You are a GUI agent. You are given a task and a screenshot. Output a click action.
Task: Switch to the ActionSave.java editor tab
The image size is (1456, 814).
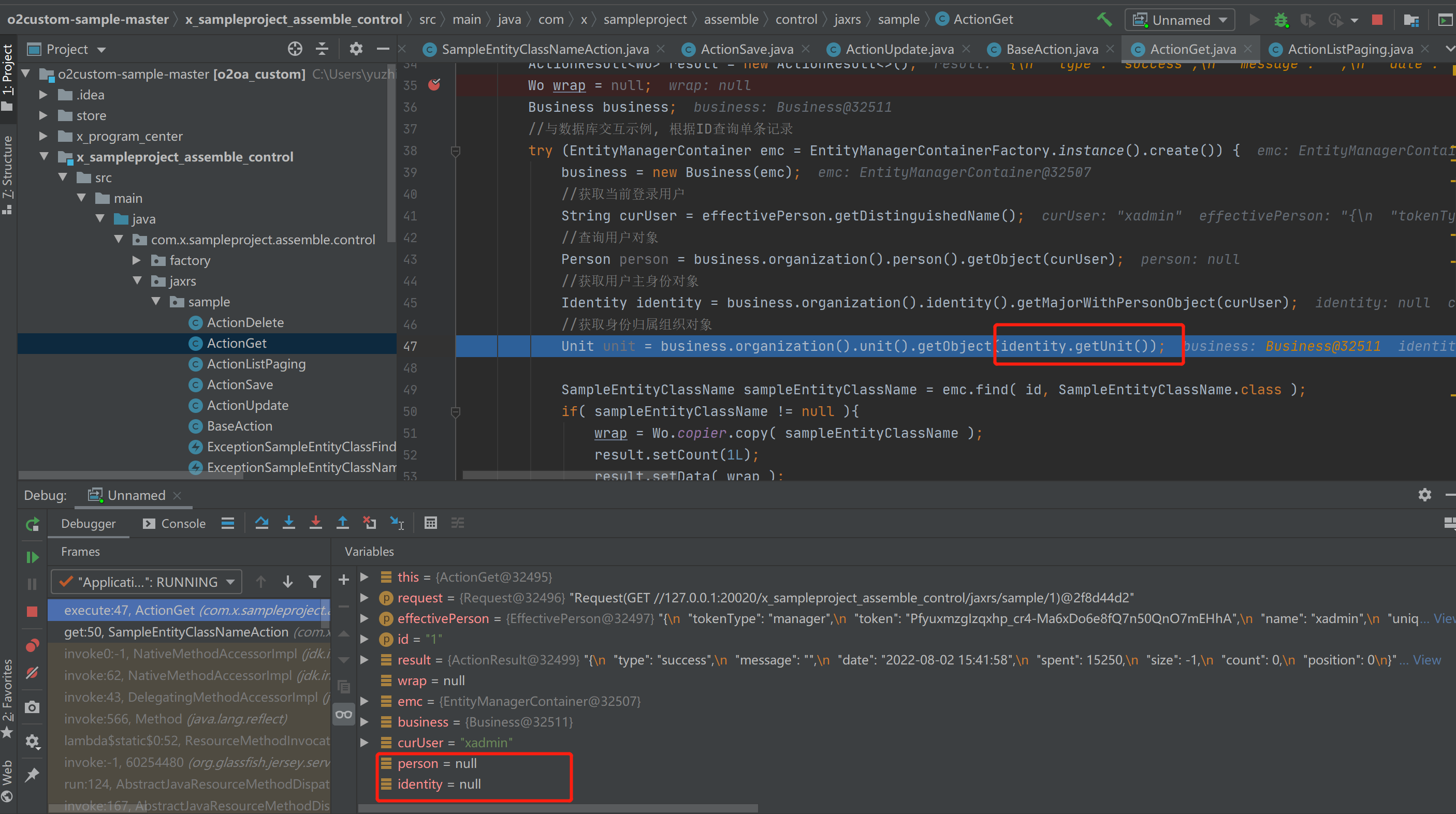click(746, 49)
